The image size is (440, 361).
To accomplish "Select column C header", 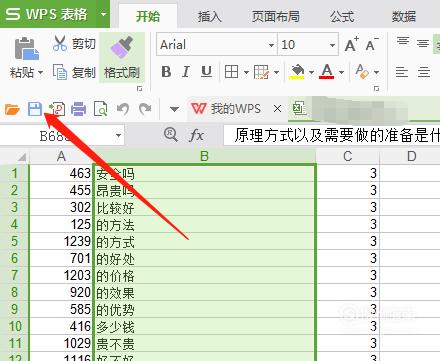I will pos(348,156).
